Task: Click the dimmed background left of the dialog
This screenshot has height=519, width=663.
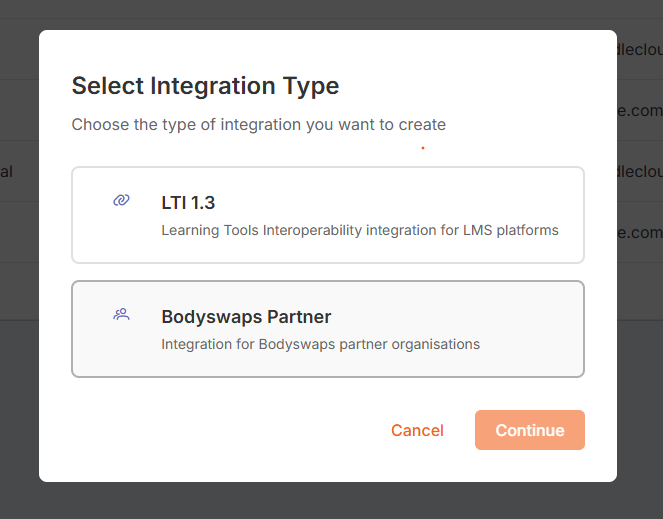Action: pyautogui.click(x=18, y=400)
